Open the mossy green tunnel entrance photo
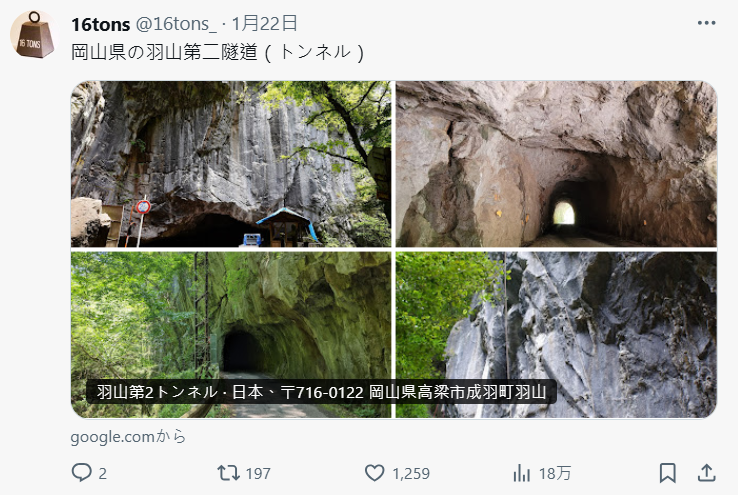 (231, 335)
